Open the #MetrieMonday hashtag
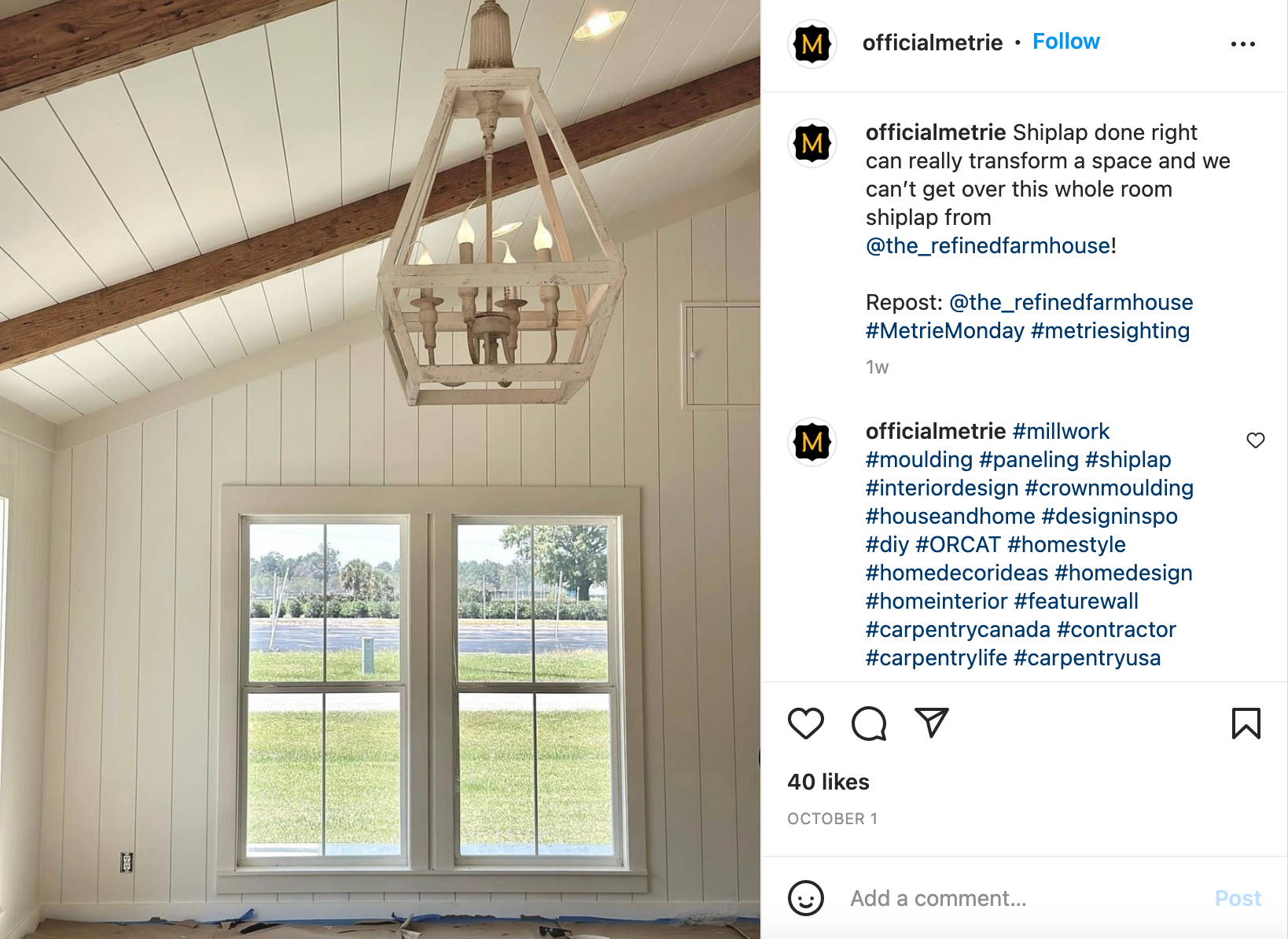The height and width of the screenshot is (939, 1288). point(944,330)
